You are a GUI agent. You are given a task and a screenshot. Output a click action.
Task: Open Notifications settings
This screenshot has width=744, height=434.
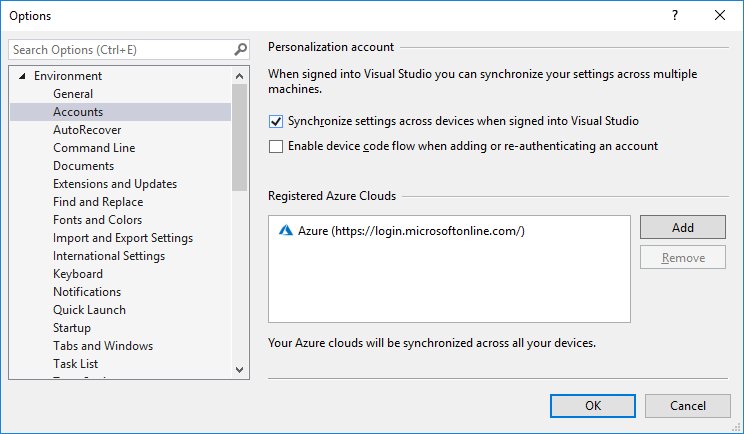pos(87,292)
